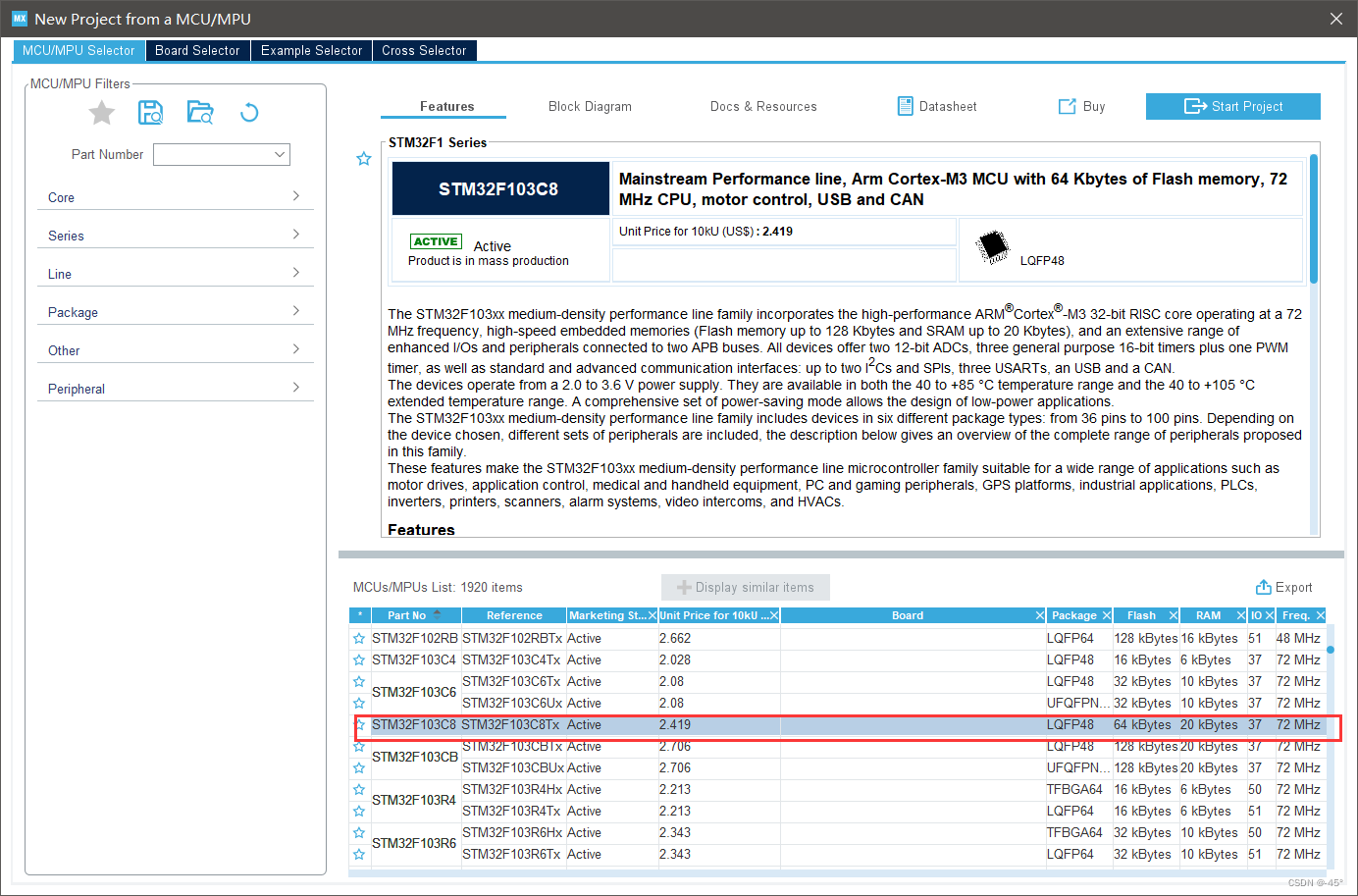Click the LQFP48 chip package image
The width and height of the screenshot is (1358, 896).
pyautogui.click(x=993, y=245)
